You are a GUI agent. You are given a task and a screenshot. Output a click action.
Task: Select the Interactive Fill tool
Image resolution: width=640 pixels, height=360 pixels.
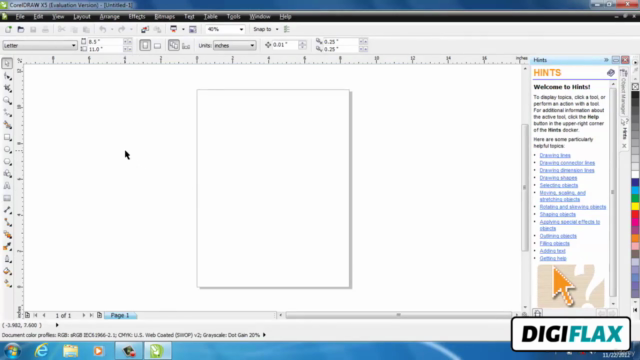tap(7, 283)
